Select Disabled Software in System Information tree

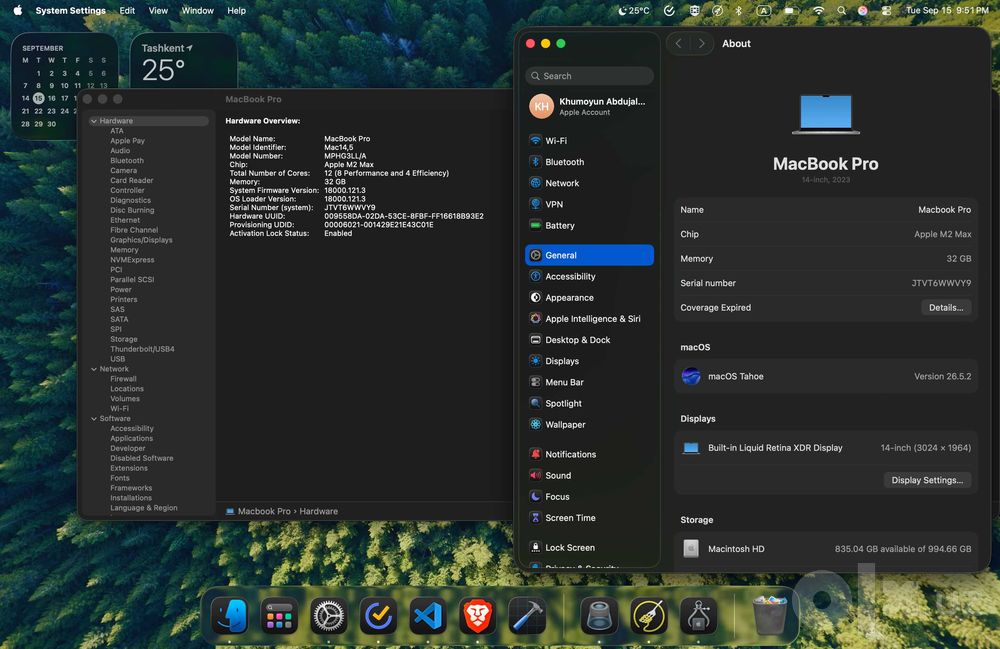click(142, 458)
